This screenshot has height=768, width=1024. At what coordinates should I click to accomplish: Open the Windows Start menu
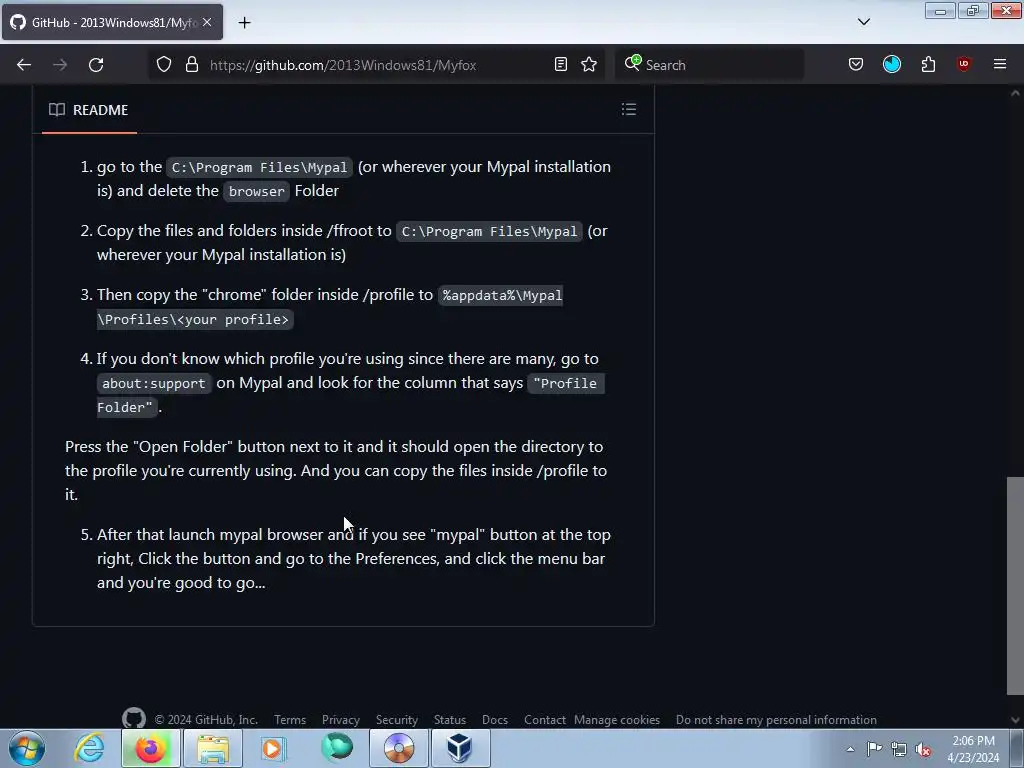(x=27, y=748)
